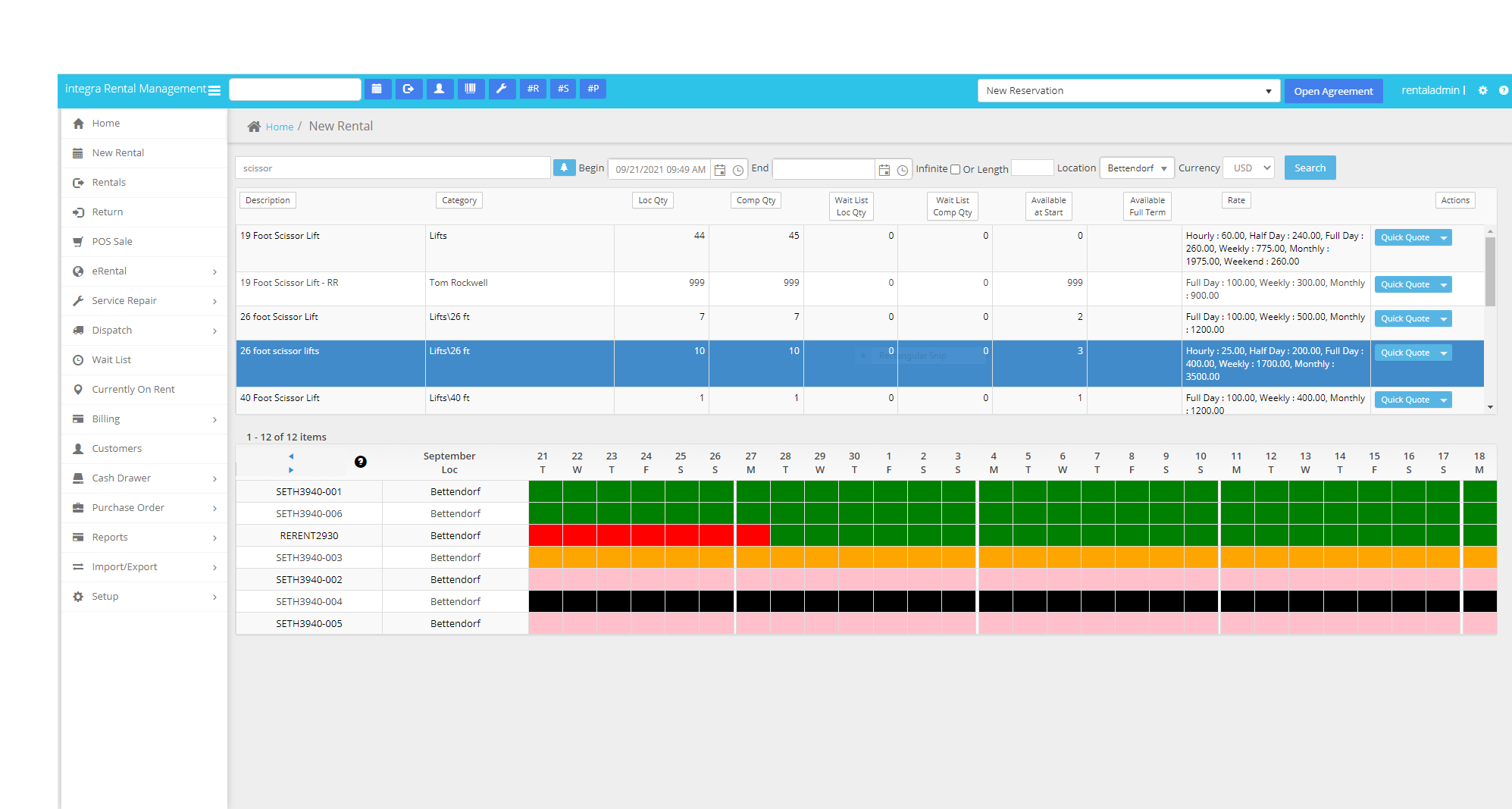This screenshot has width=1512, height=809.
Task: Click the settings gear next to rentaladmin
Action: pyautogui.click(x=1482, y=90)
